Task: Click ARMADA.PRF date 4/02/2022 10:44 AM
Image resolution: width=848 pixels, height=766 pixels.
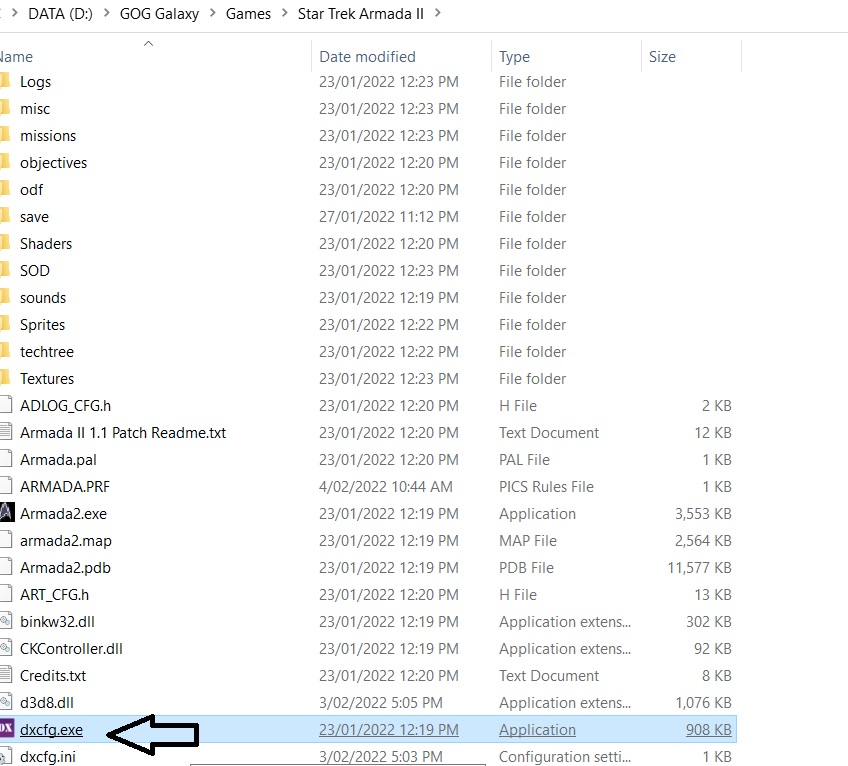Action: [386, 487]
